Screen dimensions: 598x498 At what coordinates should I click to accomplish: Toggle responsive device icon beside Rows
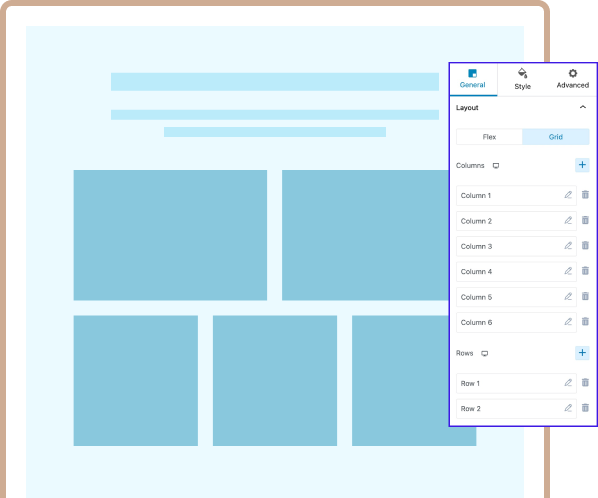(484, 353)
